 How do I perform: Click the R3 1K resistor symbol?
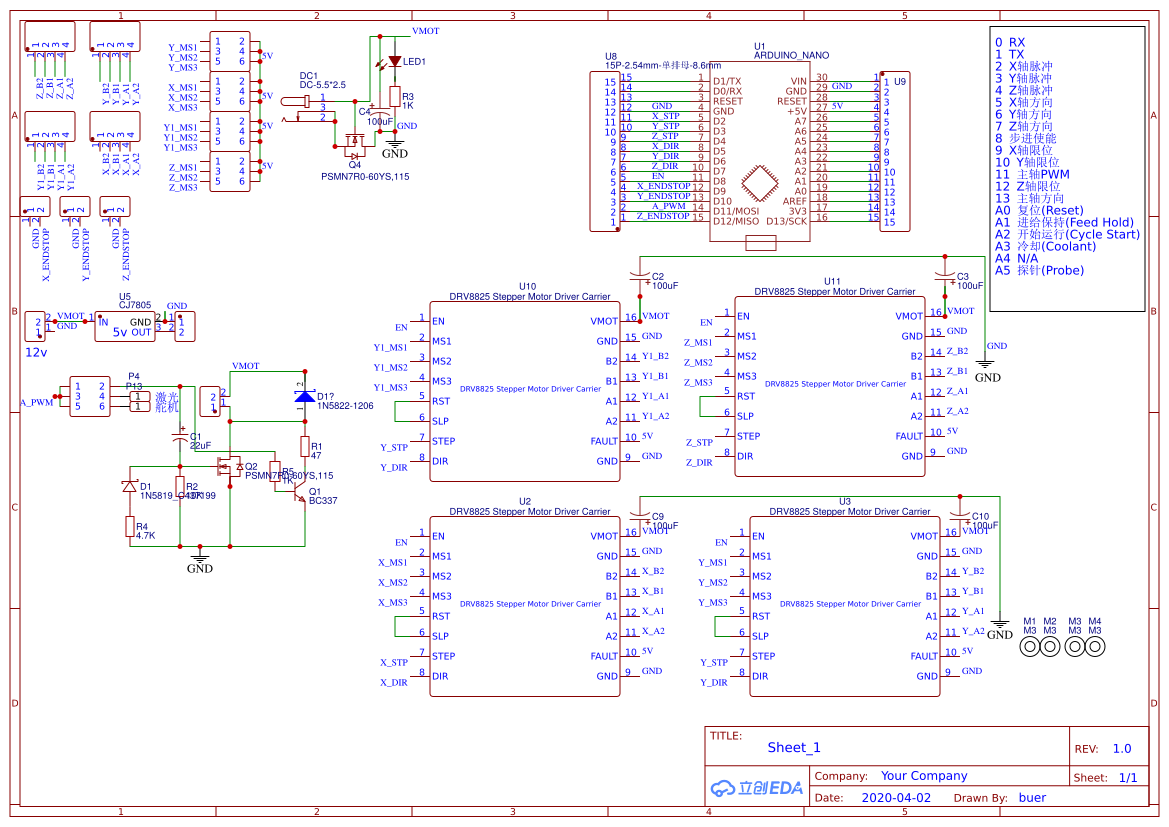click(394, 97)
